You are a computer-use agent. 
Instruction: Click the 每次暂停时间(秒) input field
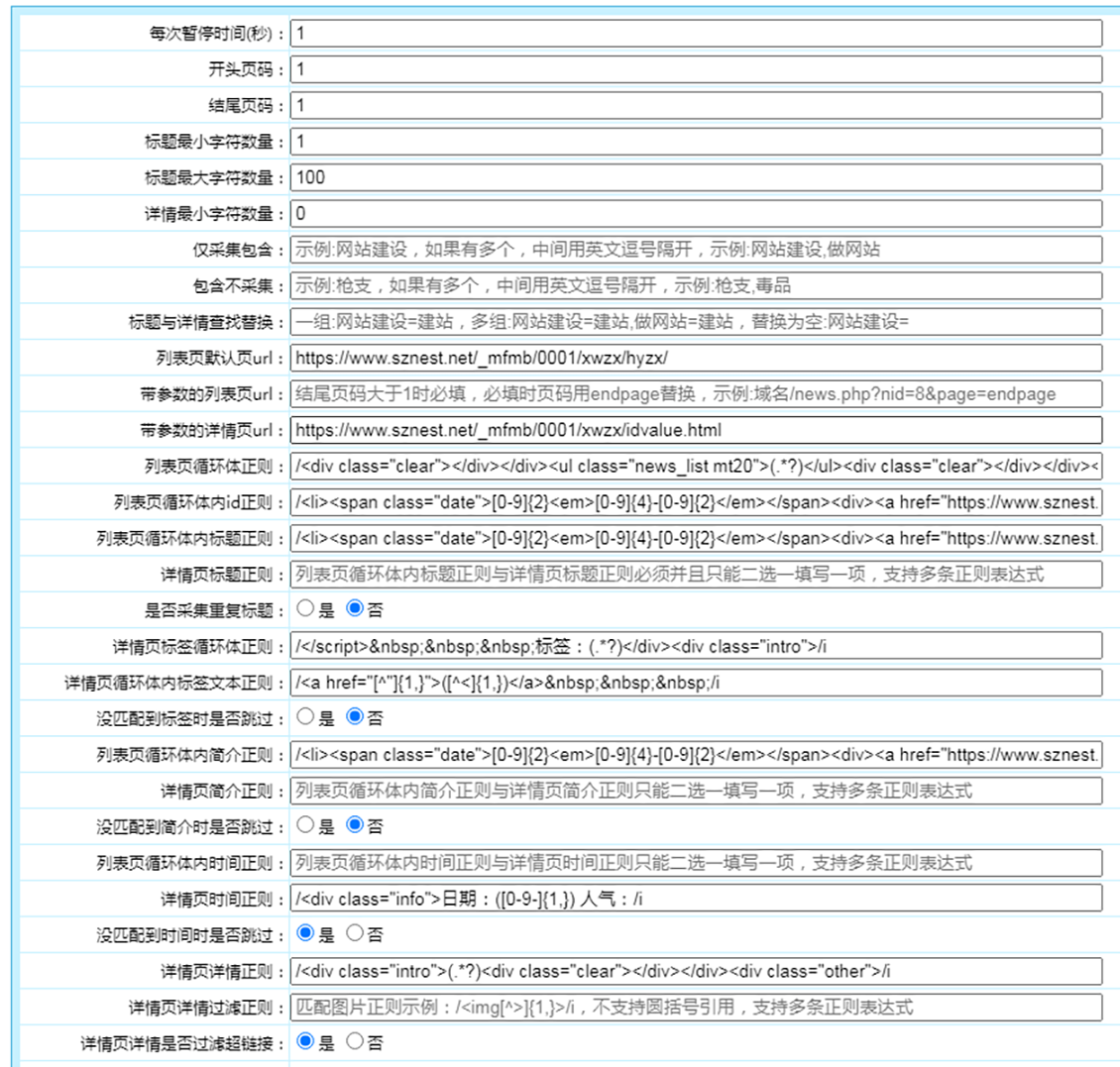[x=695, y=34]
